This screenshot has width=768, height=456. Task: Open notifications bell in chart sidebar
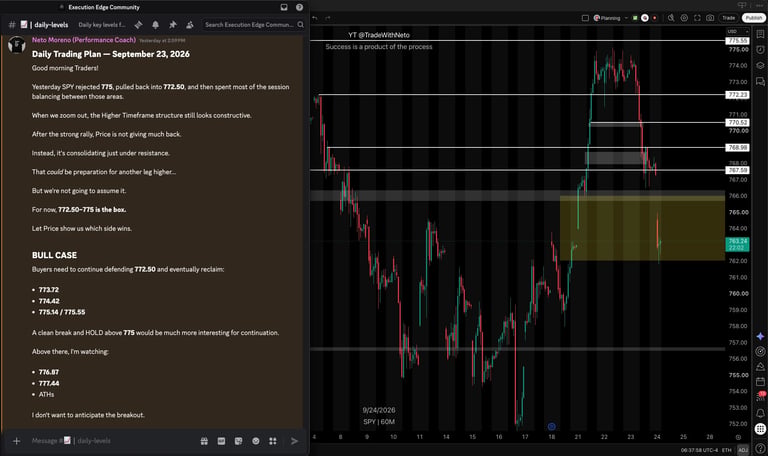point(760,413)
